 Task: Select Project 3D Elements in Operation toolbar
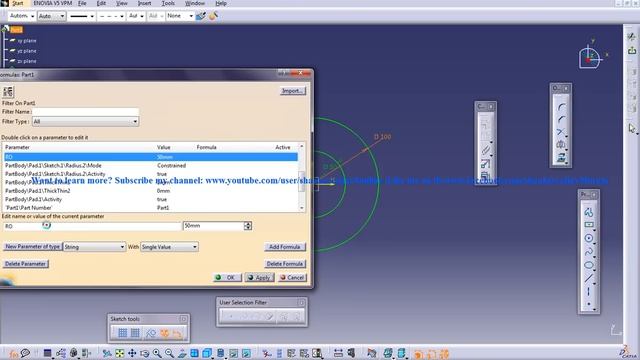(x=562, y=158)
